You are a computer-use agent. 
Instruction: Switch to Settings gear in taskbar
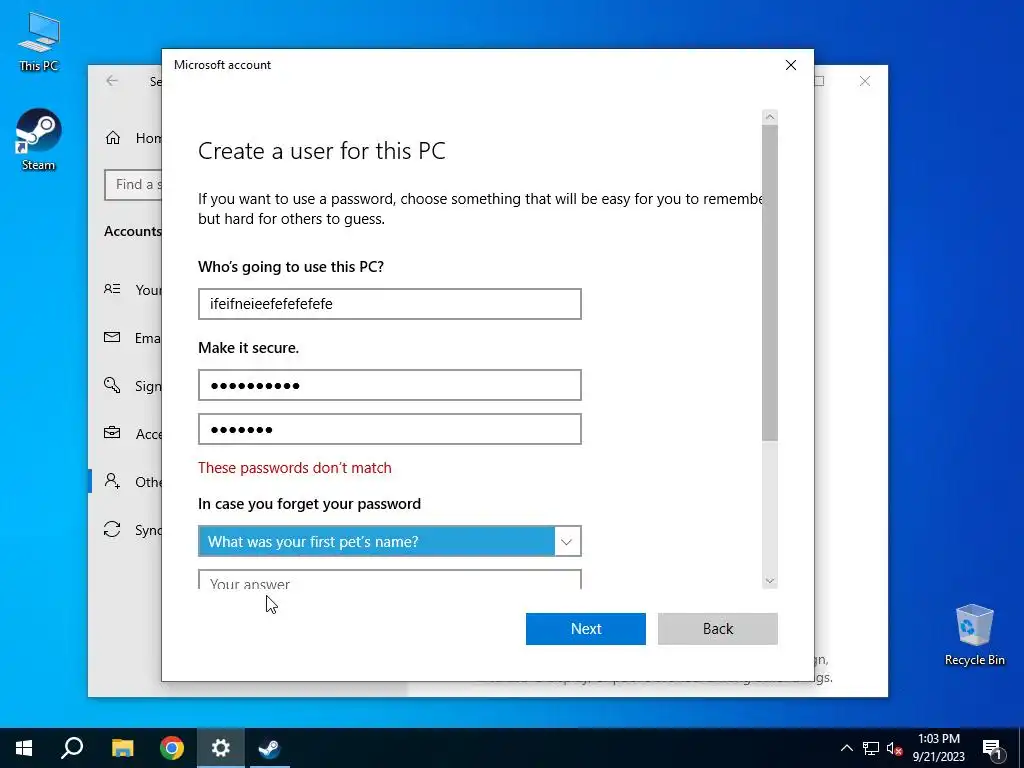221,748
